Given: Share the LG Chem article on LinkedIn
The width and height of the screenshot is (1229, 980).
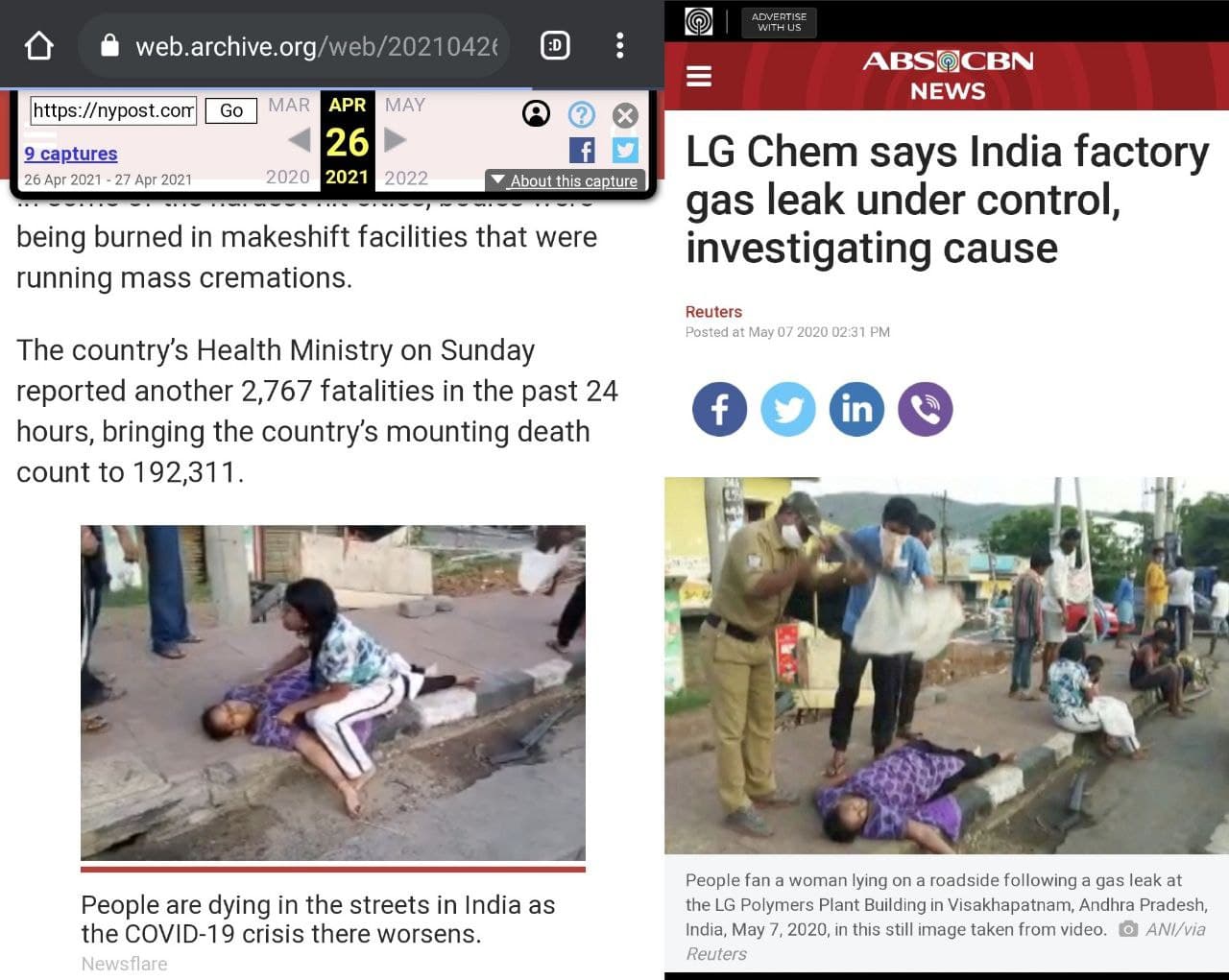Looking at the screenshot, I should click(856, 409).
